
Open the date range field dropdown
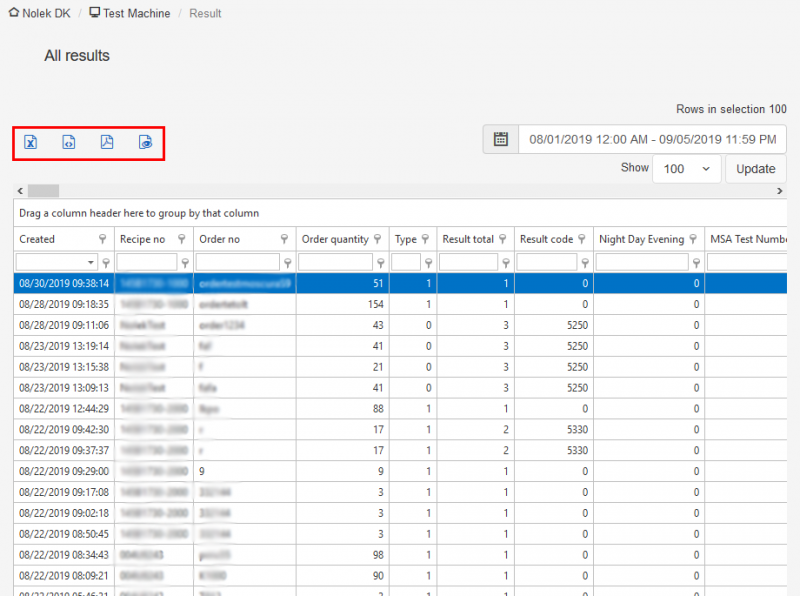tap(652, 139)
